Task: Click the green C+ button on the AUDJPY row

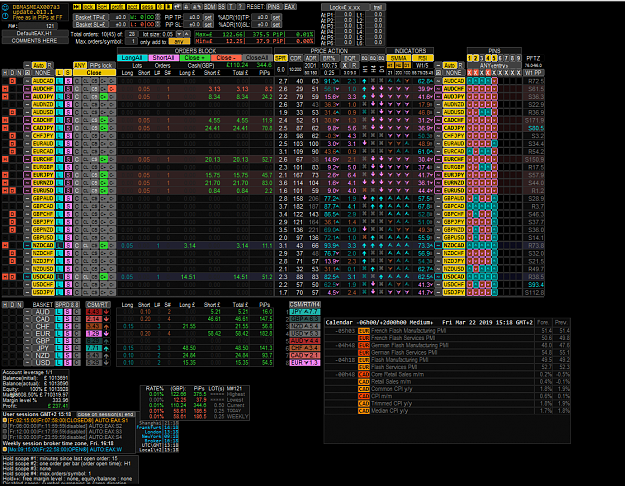Action: click(104, 96)
